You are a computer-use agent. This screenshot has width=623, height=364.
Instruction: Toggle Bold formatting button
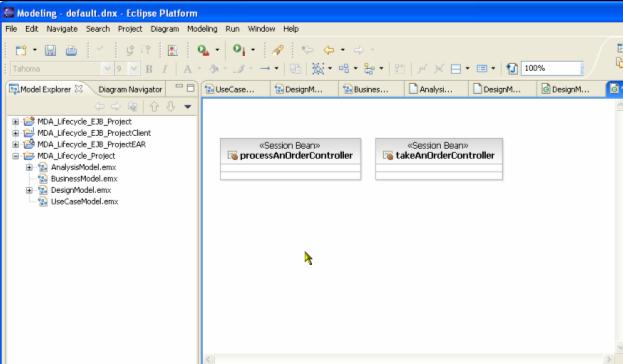[x=149, y=69]
